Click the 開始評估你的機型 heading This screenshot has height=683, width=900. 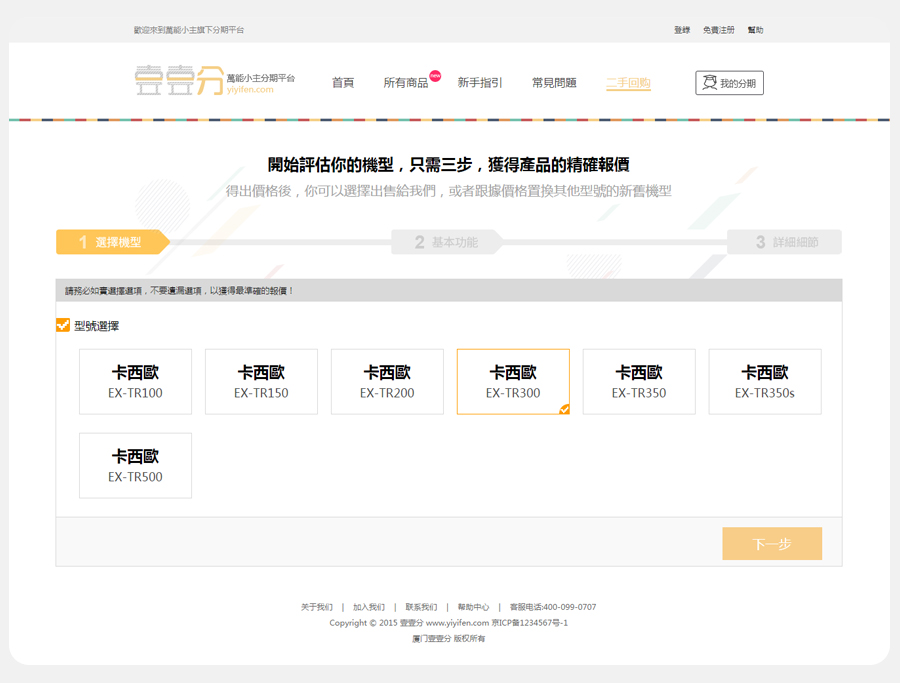coord(448,165)
